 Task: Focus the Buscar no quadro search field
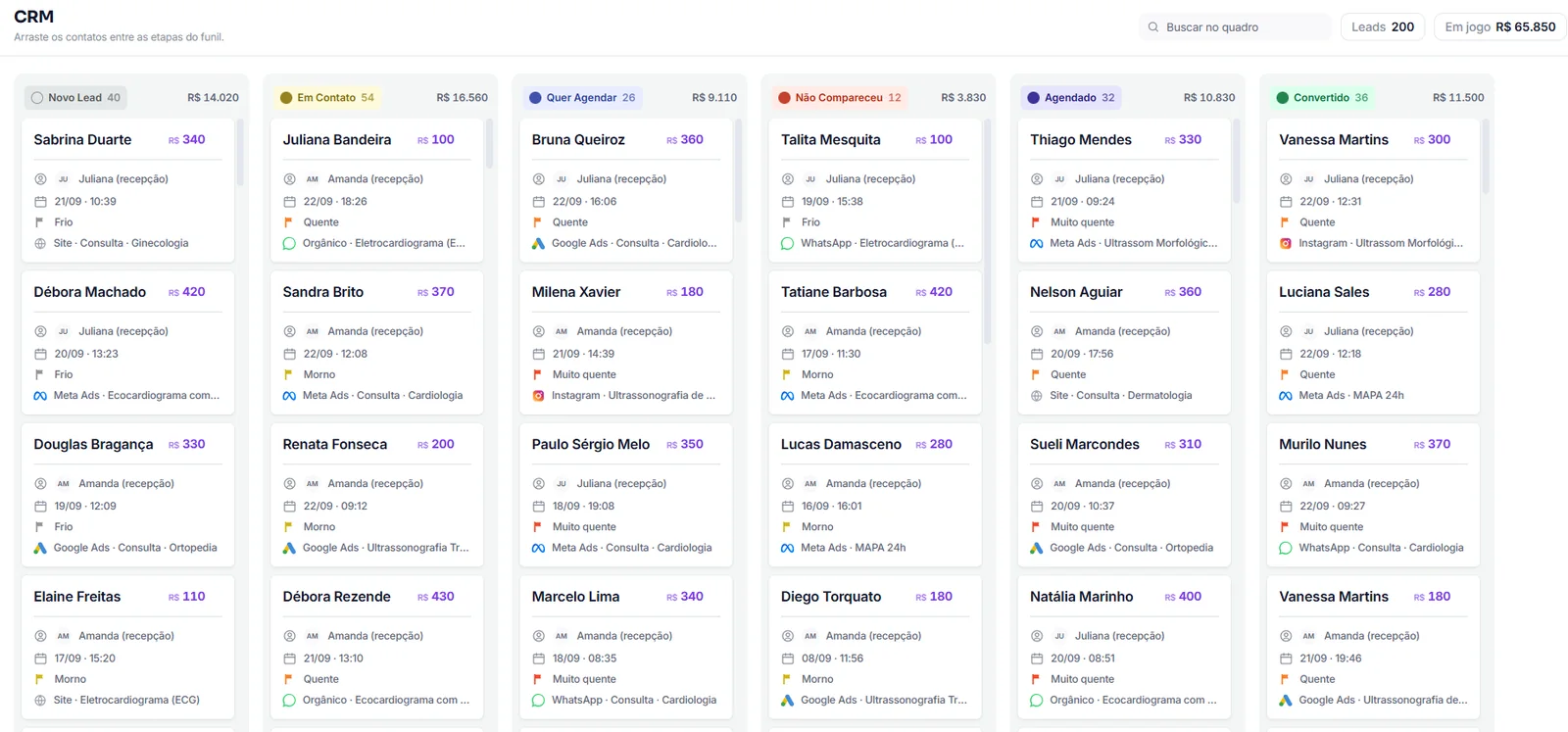[x=1235, y=27]
